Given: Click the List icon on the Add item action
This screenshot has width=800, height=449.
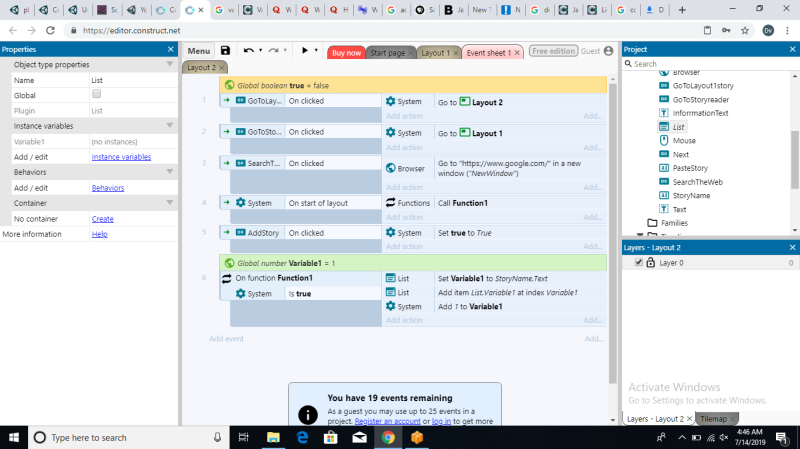Looking at the screenshot, I should (390, 292).
